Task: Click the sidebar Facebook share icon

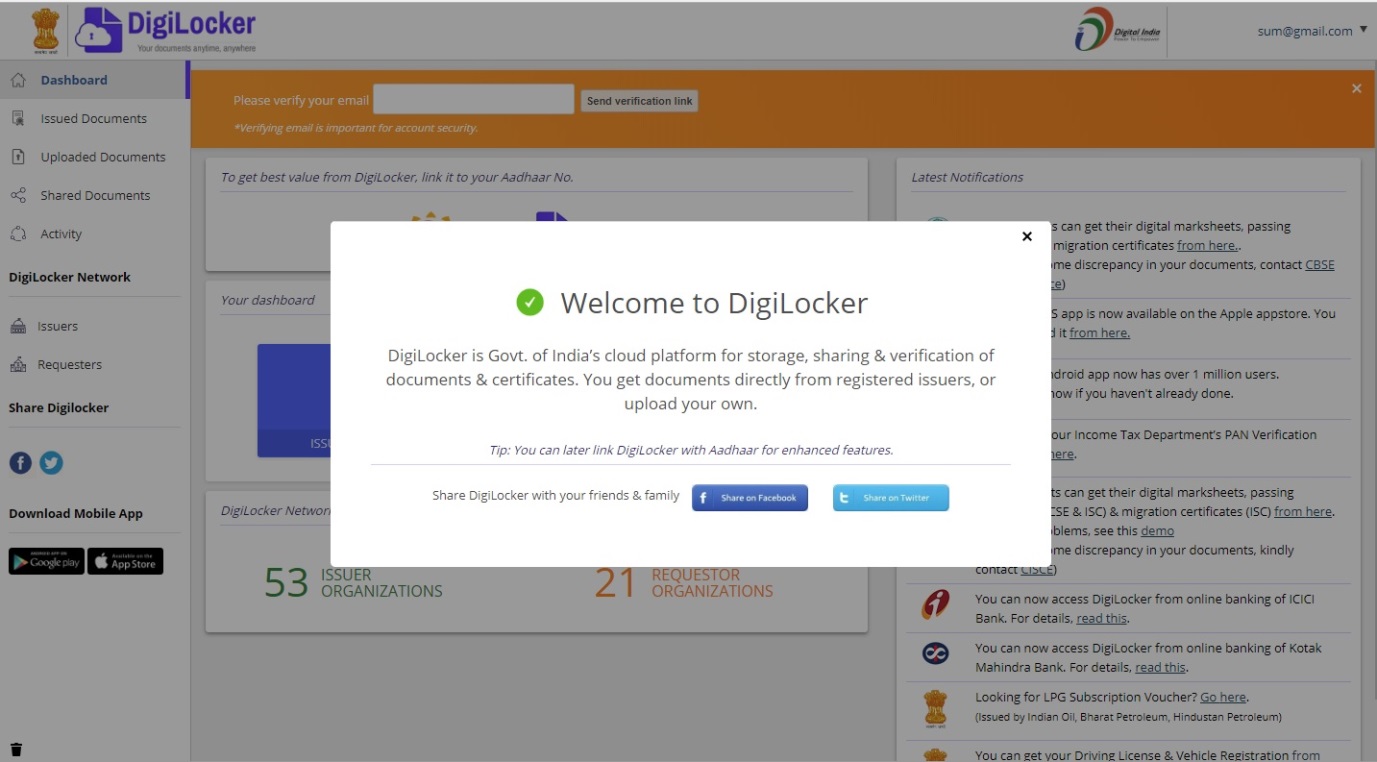Action: (21, 463)
